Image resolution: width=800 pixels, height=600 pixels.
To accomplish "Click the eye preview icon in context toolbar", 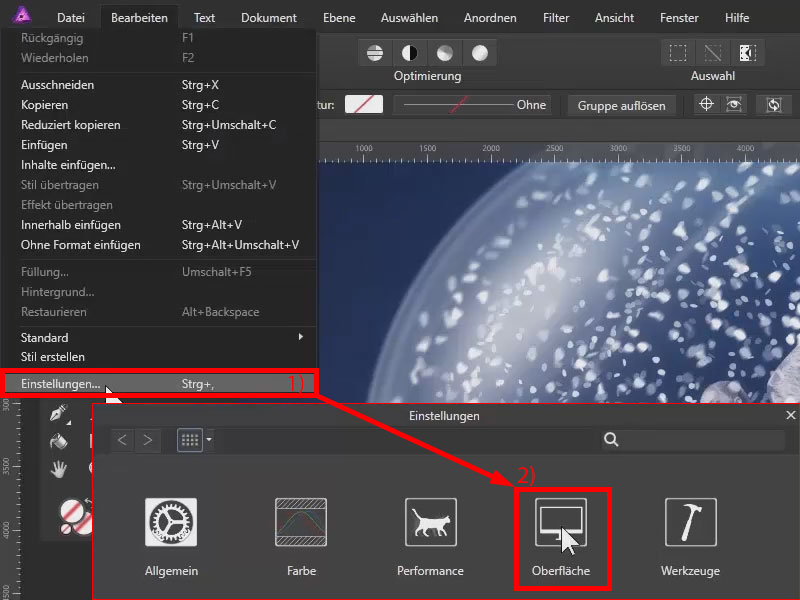I will pyautogui.click(x=734, y=105).
